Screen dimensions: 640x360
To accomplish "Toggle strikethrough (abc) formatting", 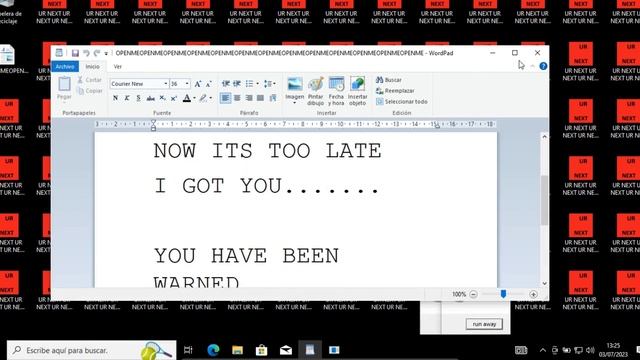I will click(151, 98).
